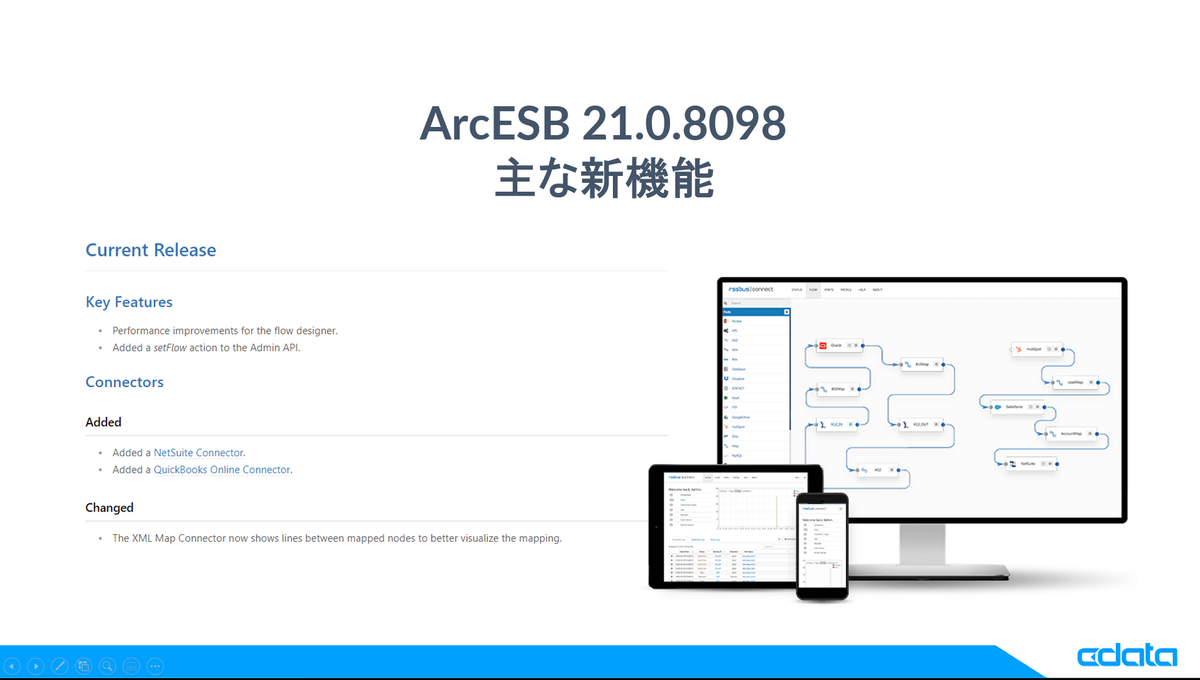Click the flow designer performance bullet
Viewport: 1200px width, 680px height.
(225, 330)
